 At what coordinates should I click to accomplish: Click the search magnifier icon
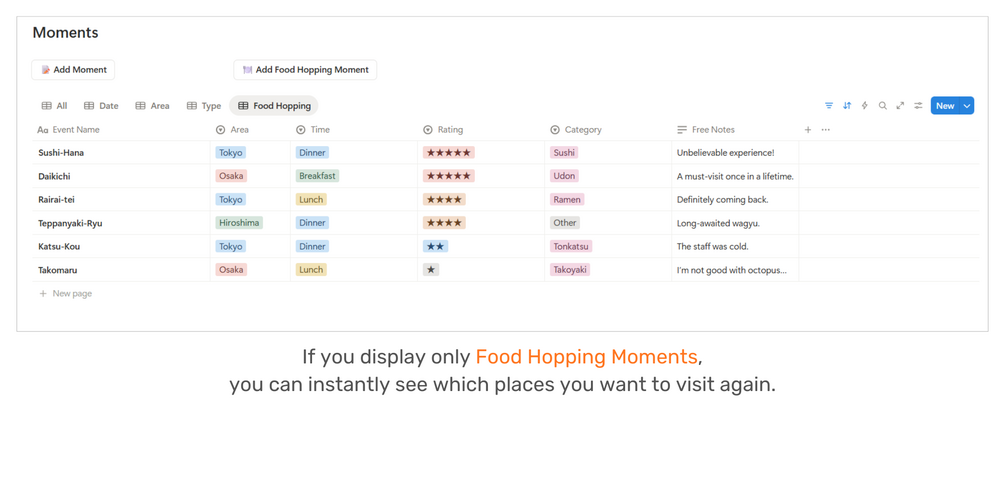pyautogui.click(x=883, y=106)
